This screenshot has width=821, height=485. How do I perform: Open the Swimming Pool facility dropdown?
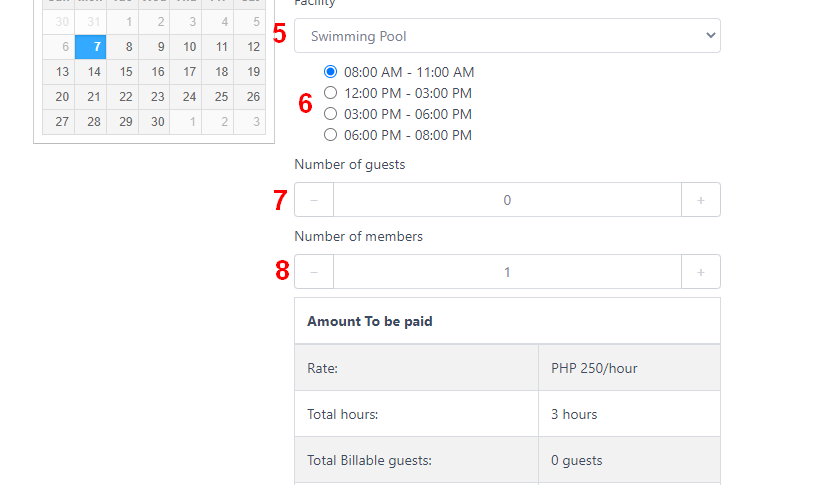click(507, 36)
